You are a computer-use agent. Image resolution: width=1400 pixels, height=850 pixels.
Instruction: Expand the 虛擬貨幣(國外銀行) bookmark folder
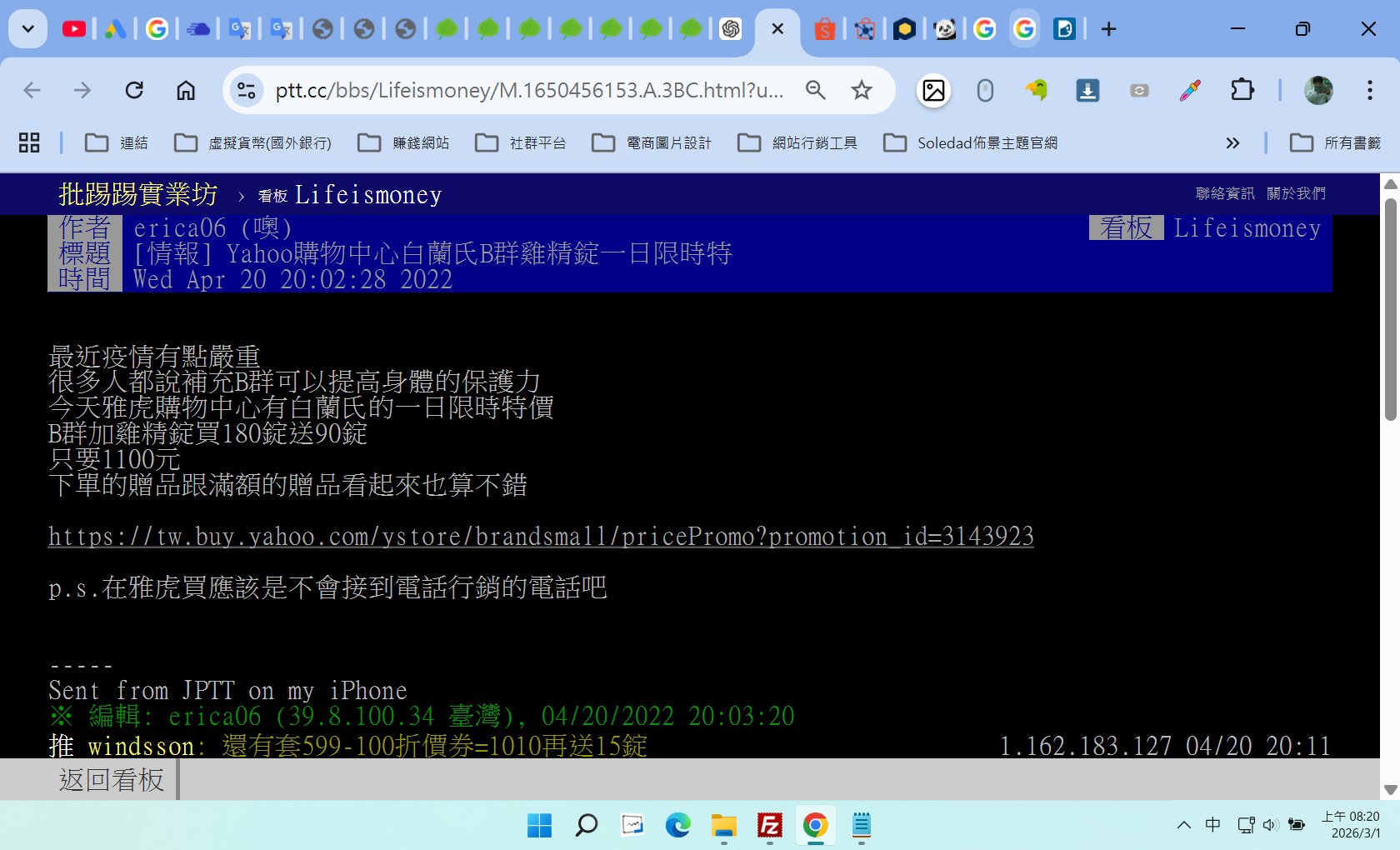[252, 143]
